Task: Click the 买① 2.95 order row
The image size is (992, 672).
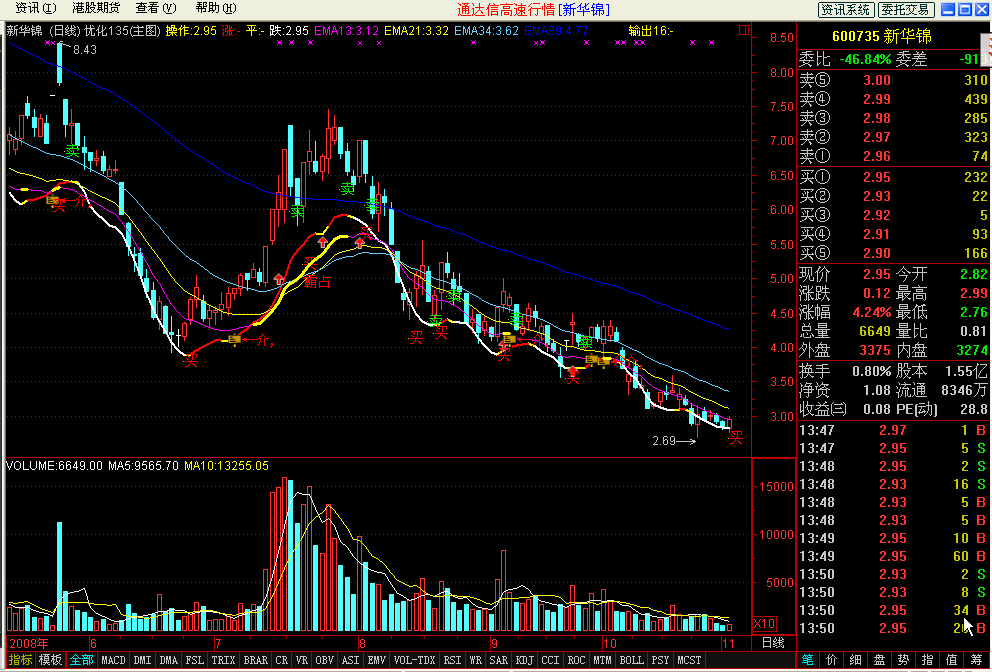Action: click(x=893, y=177)
